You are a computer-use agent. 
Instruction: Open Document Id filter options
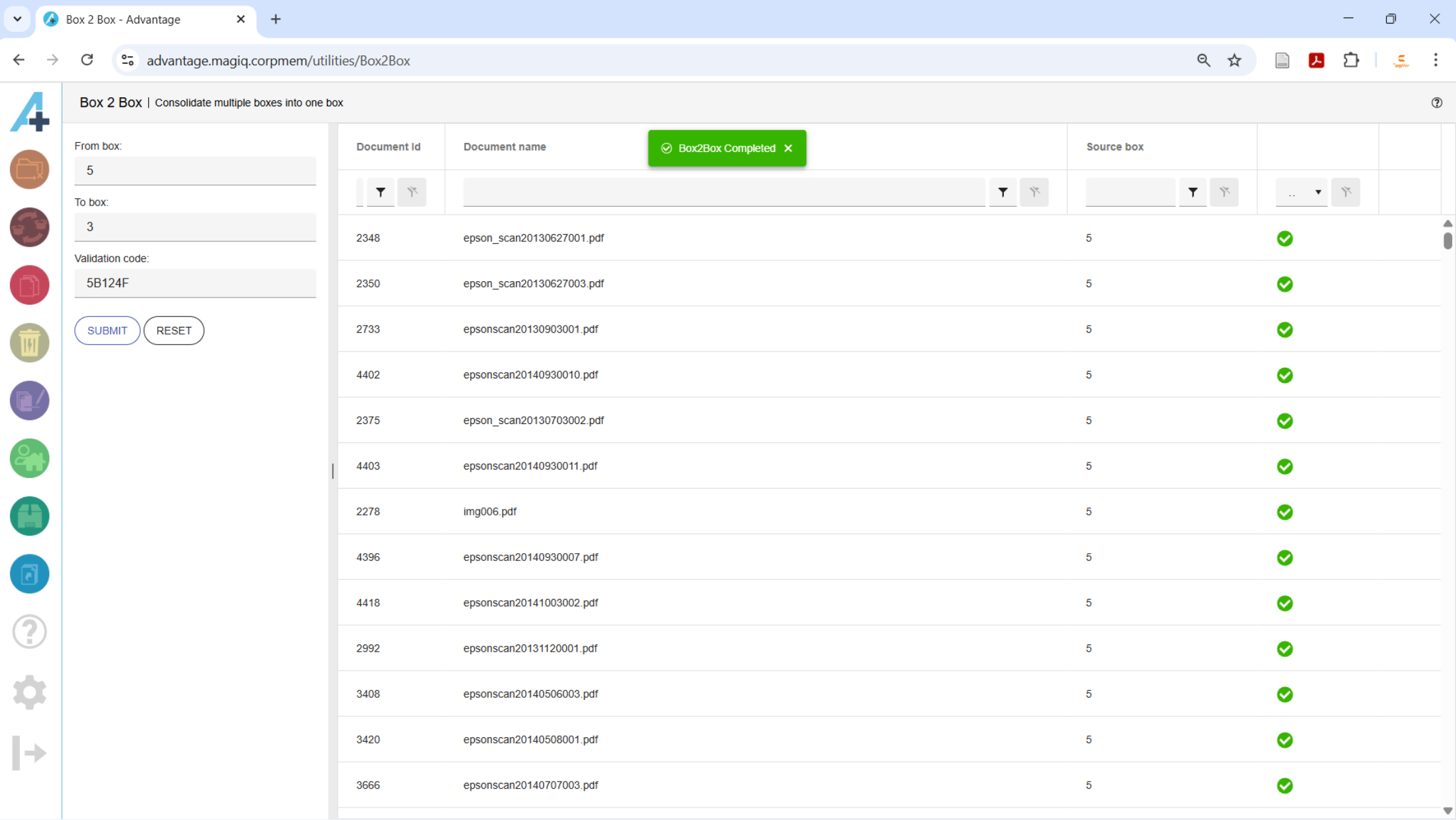coord(380,192)
